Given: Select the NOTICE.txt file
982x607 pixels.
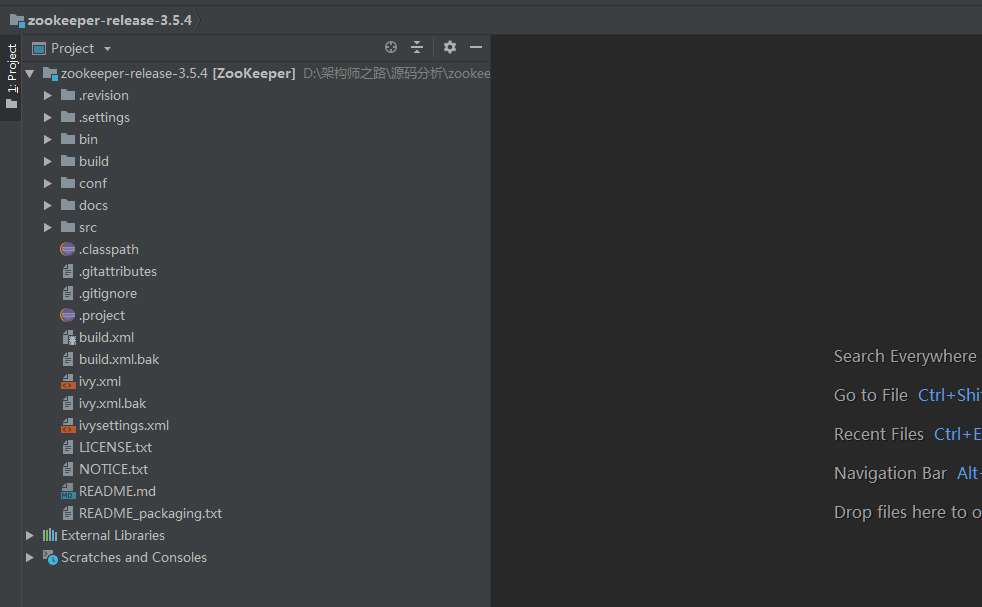Looking at the screenshot, I should pos(113,469).
